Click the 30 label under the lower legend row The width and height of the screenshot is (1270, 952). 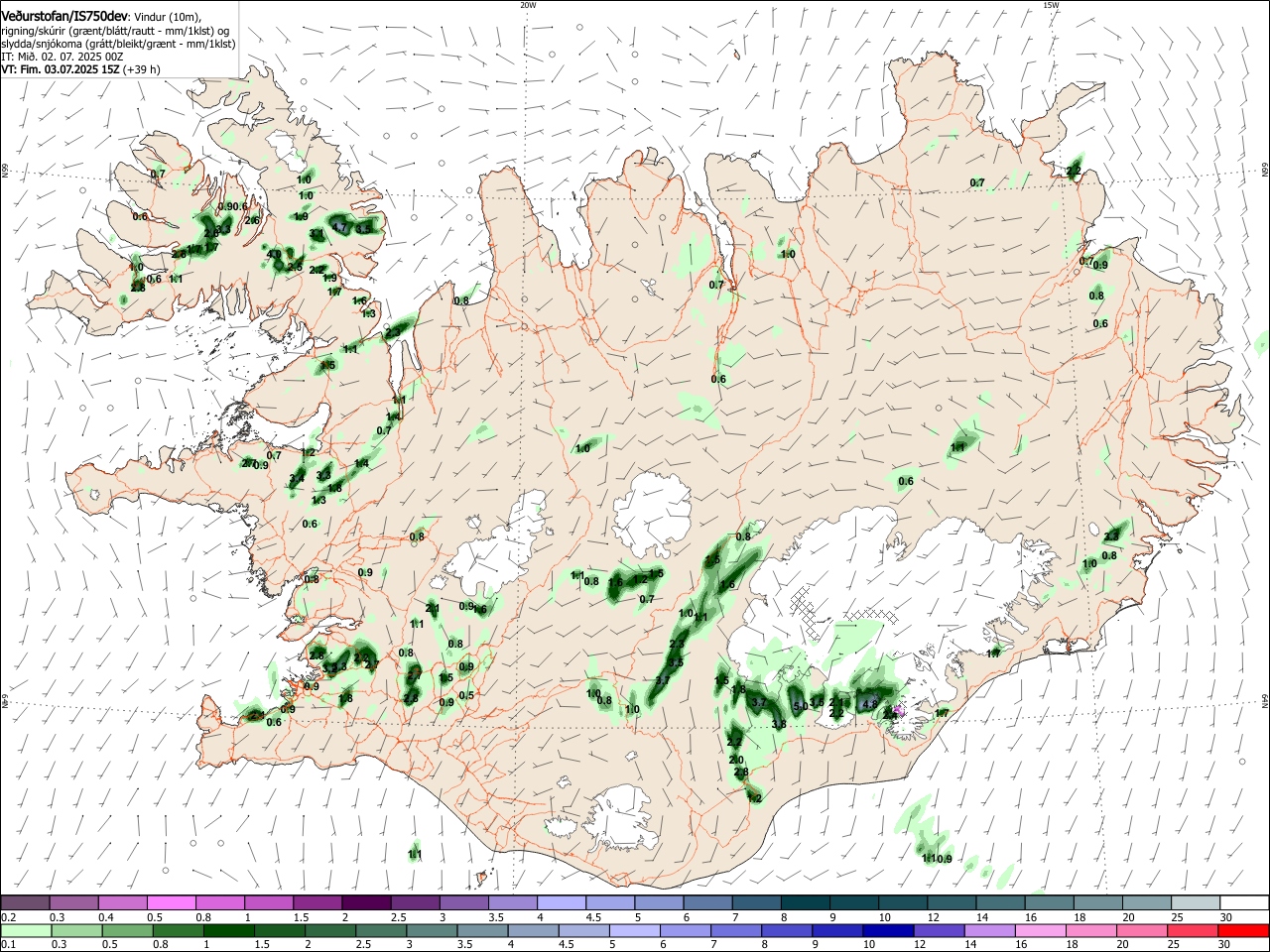(1226, 944)
